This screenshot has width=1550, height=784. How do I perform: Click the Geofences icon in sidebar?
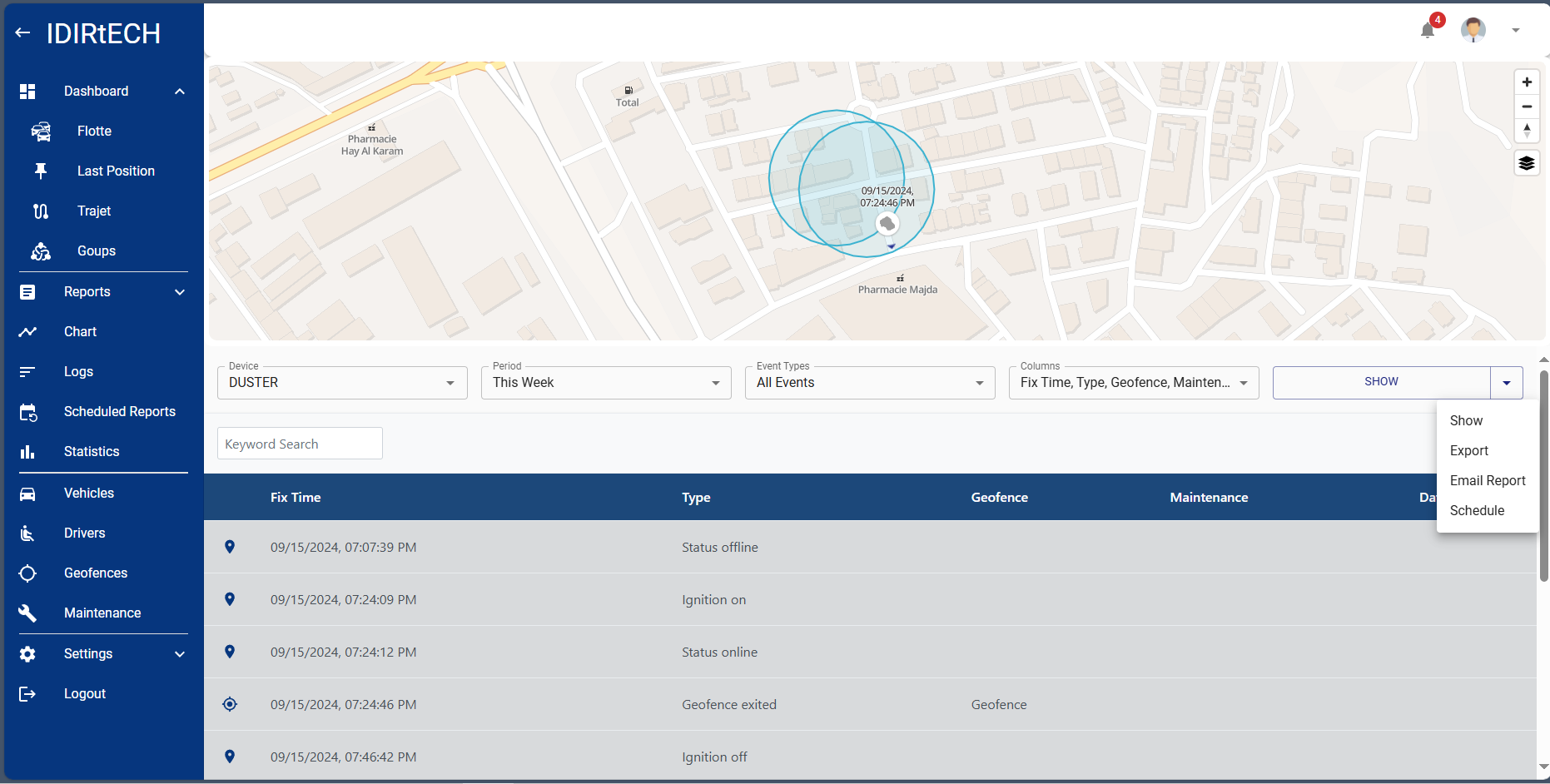(27, 573)
